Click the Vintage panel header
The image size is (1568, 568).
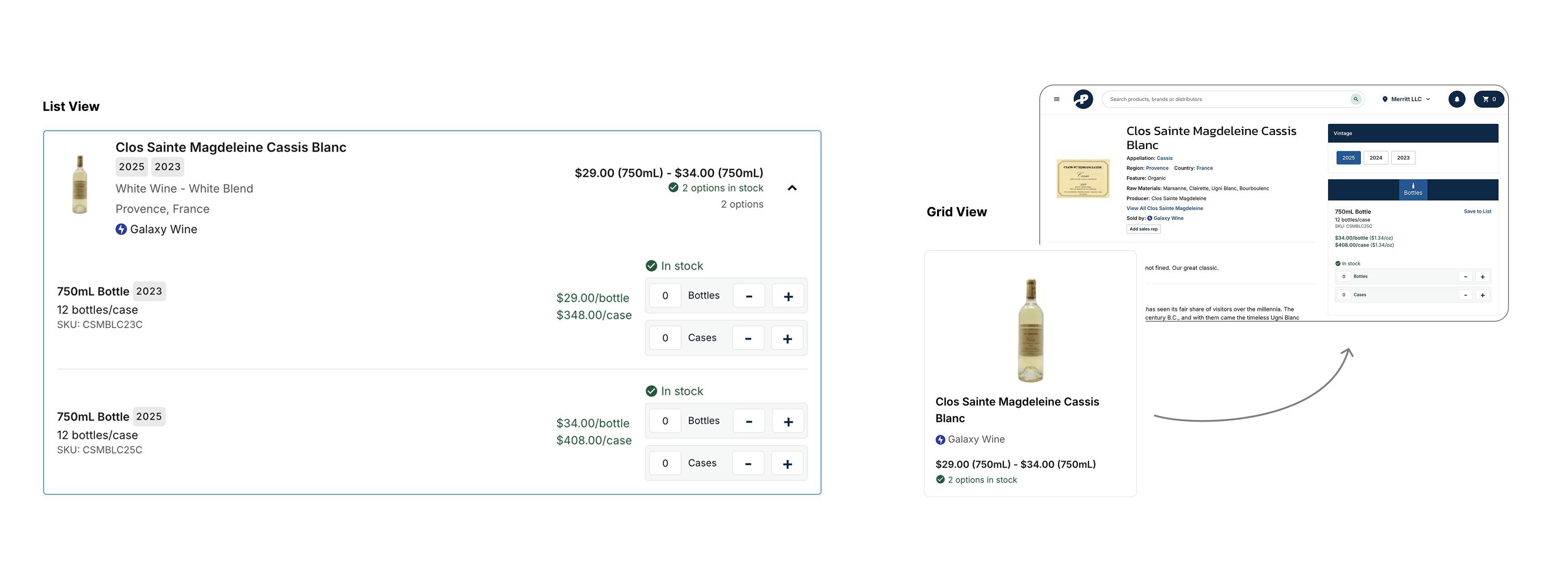click(x=1413, y=133)
